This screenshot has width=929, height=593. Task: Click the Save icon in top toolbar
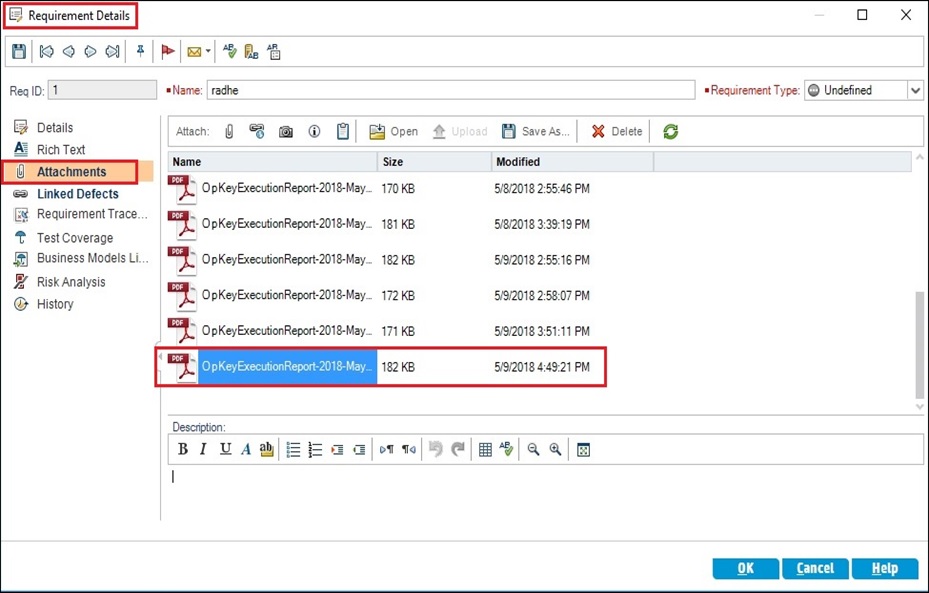(x=18, y=52)
